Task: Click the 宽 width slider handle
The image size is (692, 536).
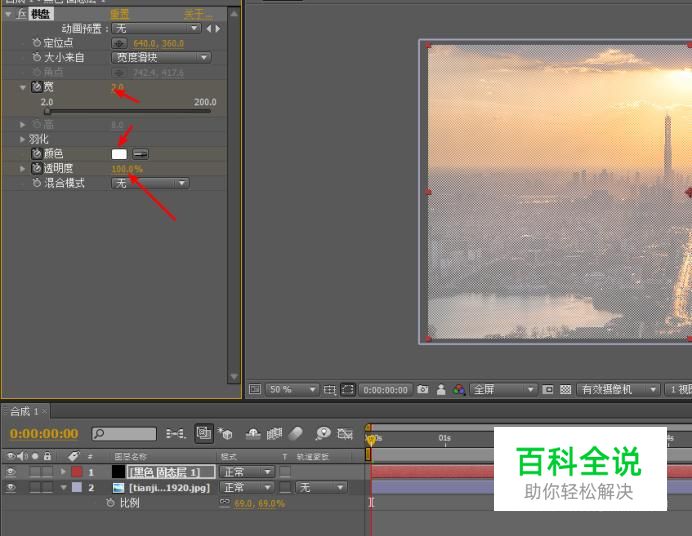Action: coord(47,111)
